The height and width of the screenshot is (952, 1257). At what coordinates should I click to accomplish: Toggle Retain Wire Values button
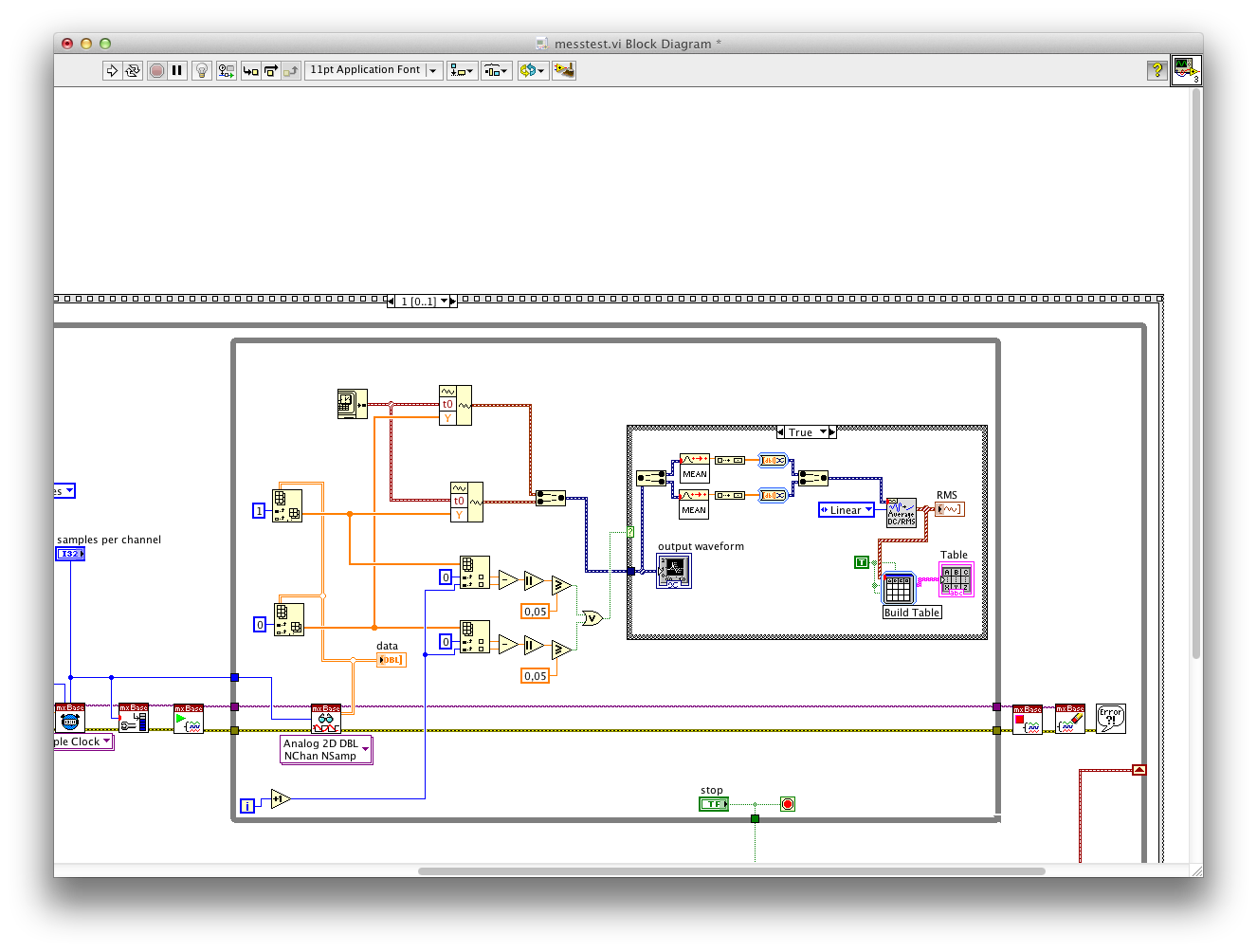click(x=226, y=70)
